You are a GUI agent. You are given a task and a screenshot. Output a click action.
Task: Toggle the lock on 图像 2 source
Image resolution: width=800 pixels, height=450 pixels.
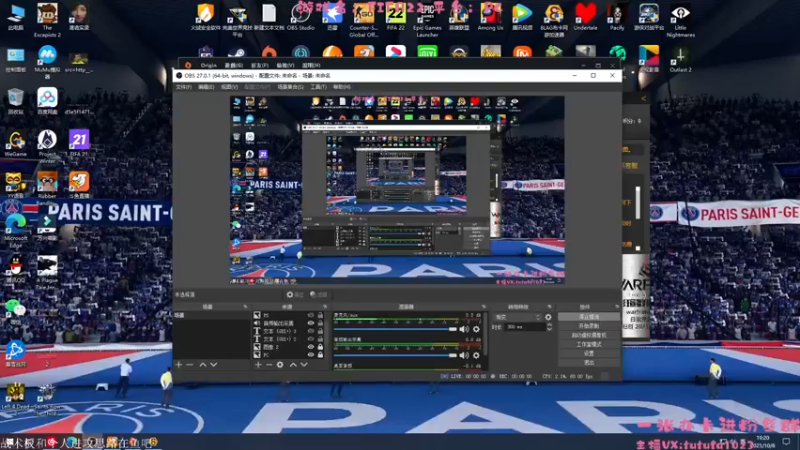[x=320, y=347]
